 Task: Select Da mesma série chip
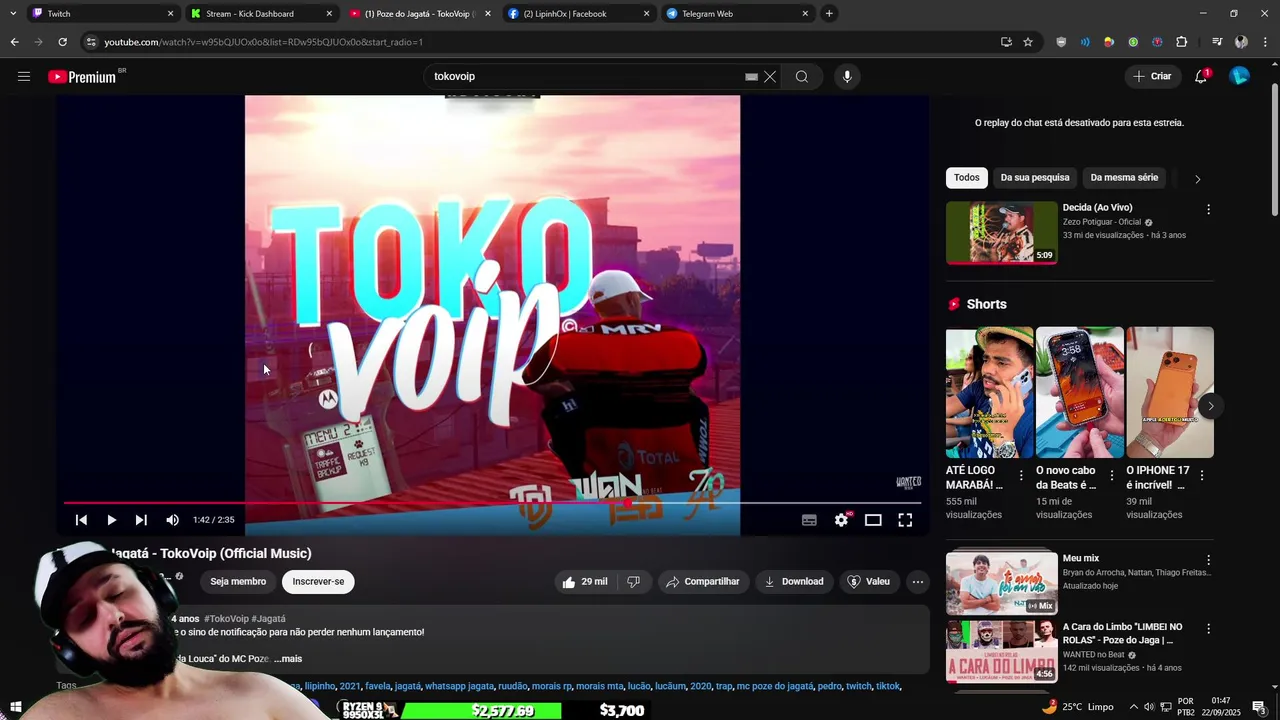pyautogui.click(x=1124, y=178)
